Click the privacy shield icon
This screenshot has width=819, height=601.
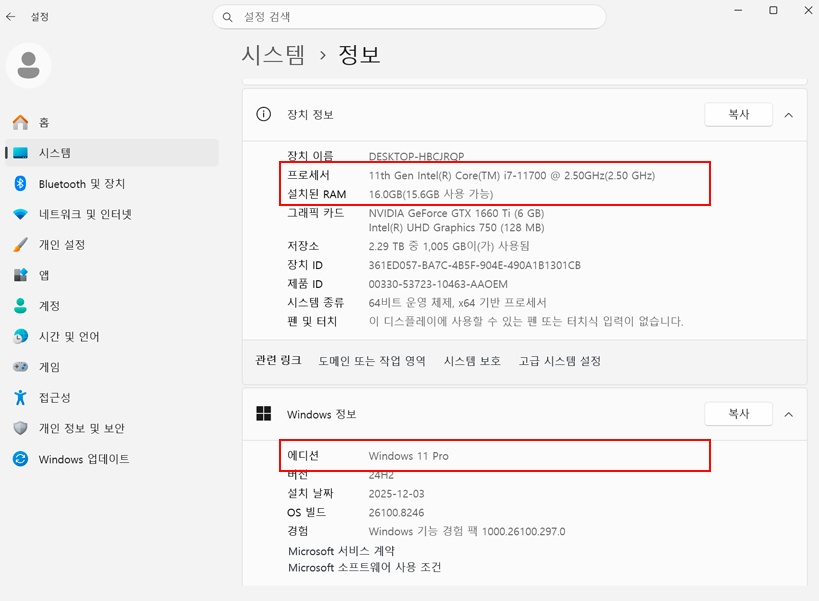tap(20, 428)
